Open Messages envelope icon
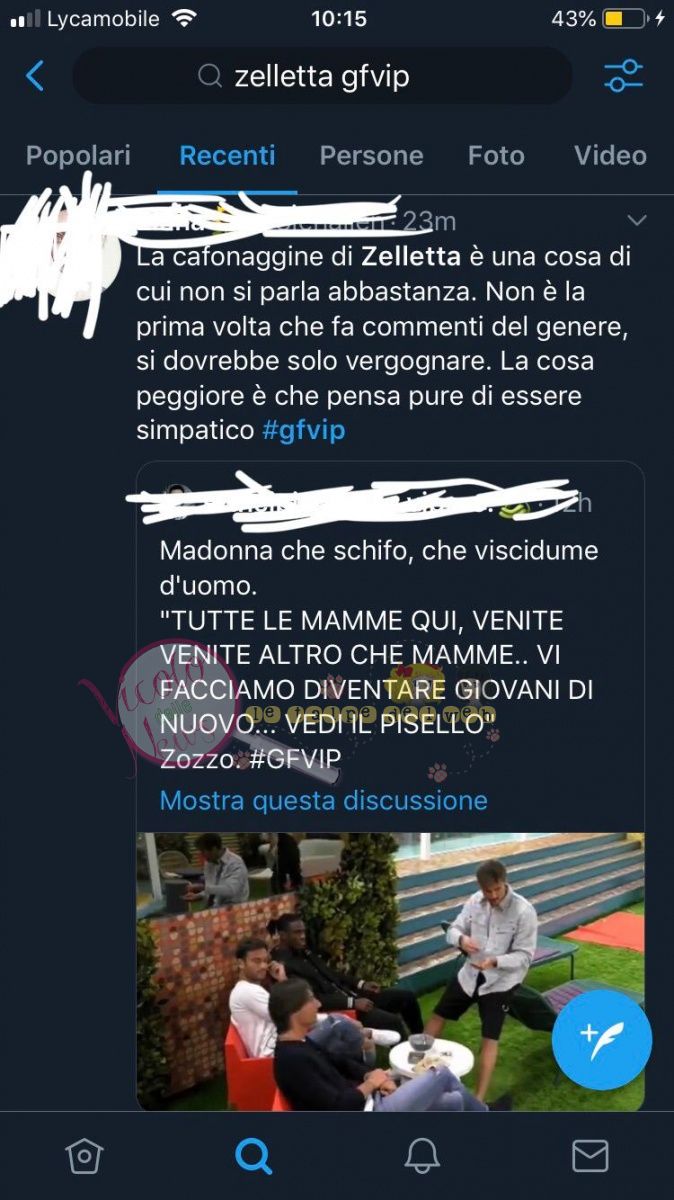Image resolution: width=674 pixels, height=1200 pixels. tap(590, 1156)
